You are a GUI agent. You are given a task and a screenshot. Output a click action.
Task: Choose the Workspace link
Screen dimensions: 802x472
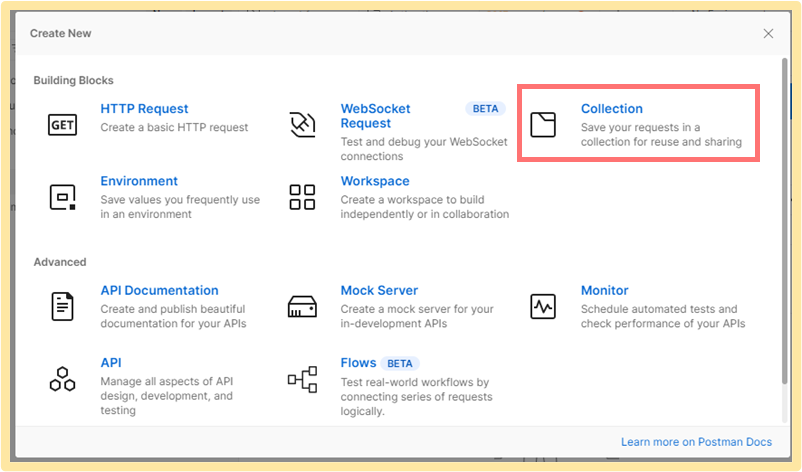pos(375,181)
